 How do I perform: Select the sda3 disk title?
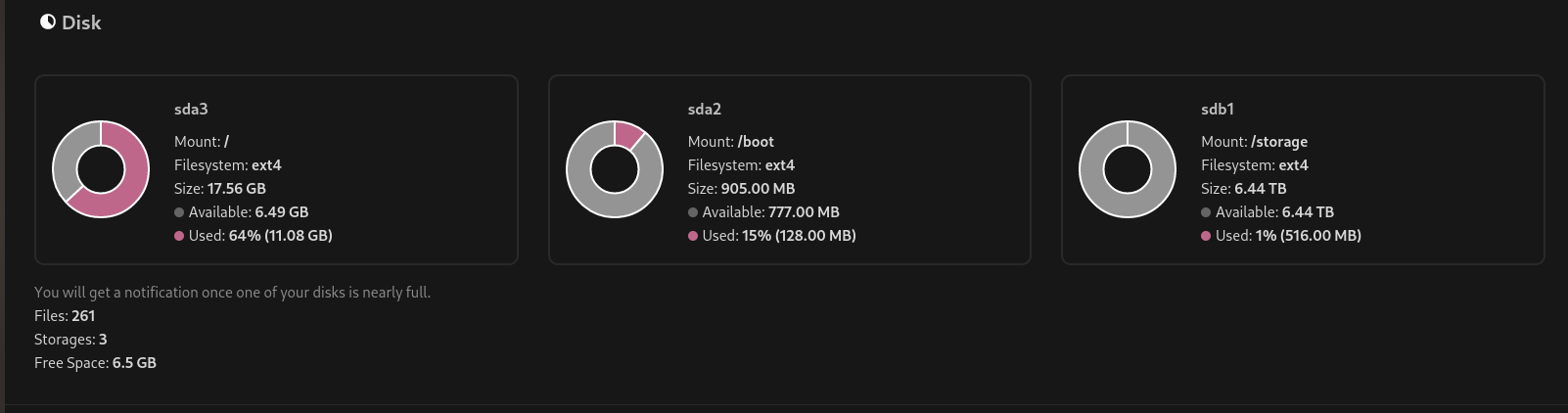pos(191,110)
